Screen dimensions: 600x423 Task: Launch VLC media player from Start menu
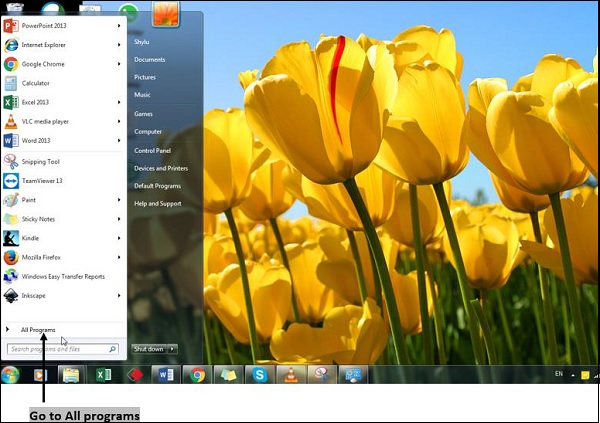click(43, 121)
